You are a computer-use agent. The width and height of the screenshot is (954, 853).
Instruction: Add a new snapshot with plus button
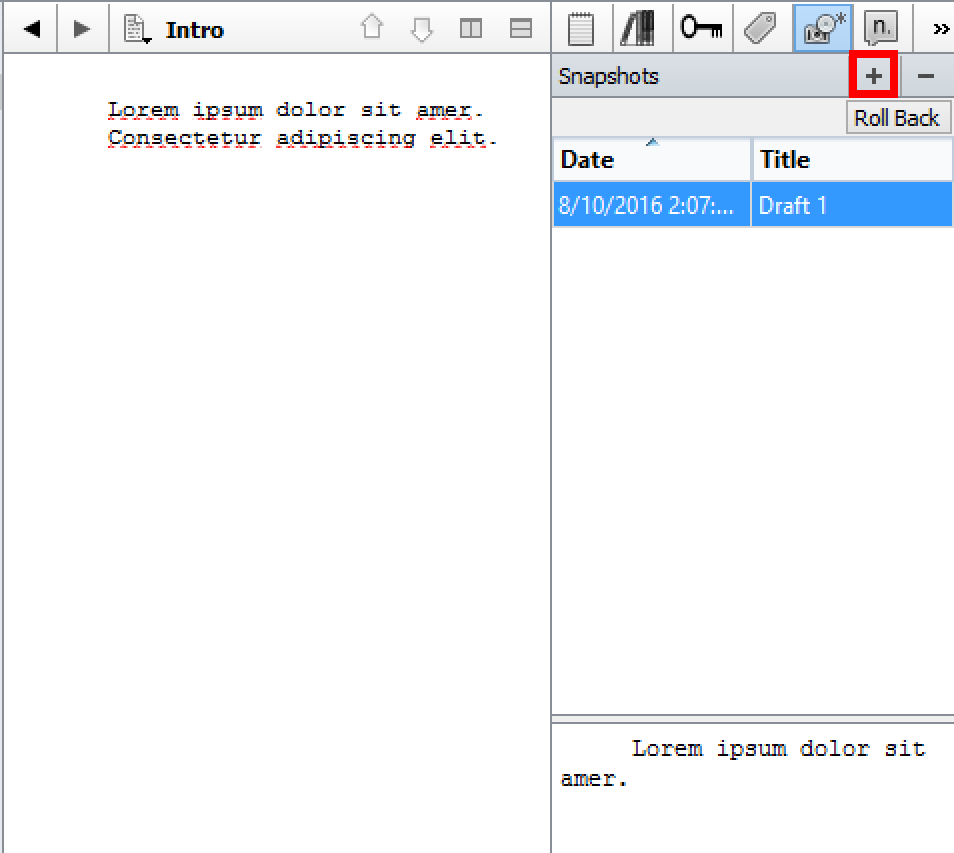(874, 76)
